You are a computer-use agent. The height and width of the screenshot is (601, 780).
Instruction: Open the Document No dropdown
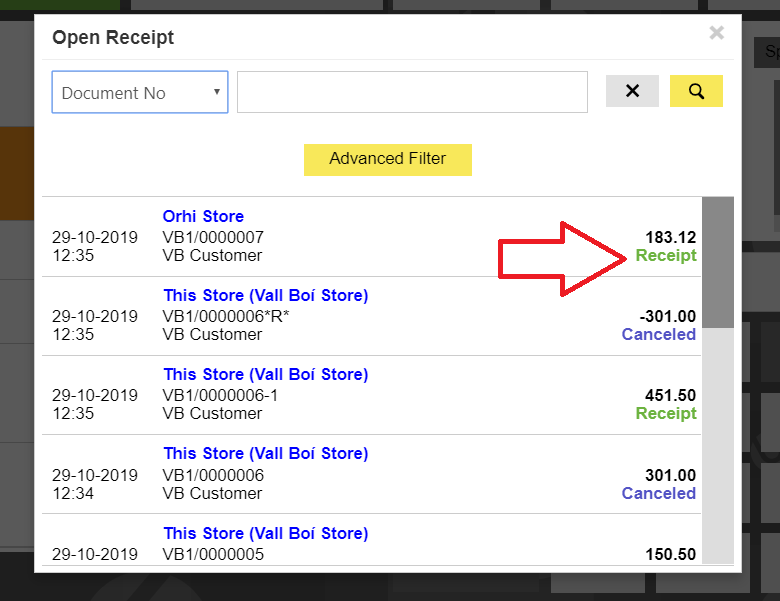pos(140,92)
